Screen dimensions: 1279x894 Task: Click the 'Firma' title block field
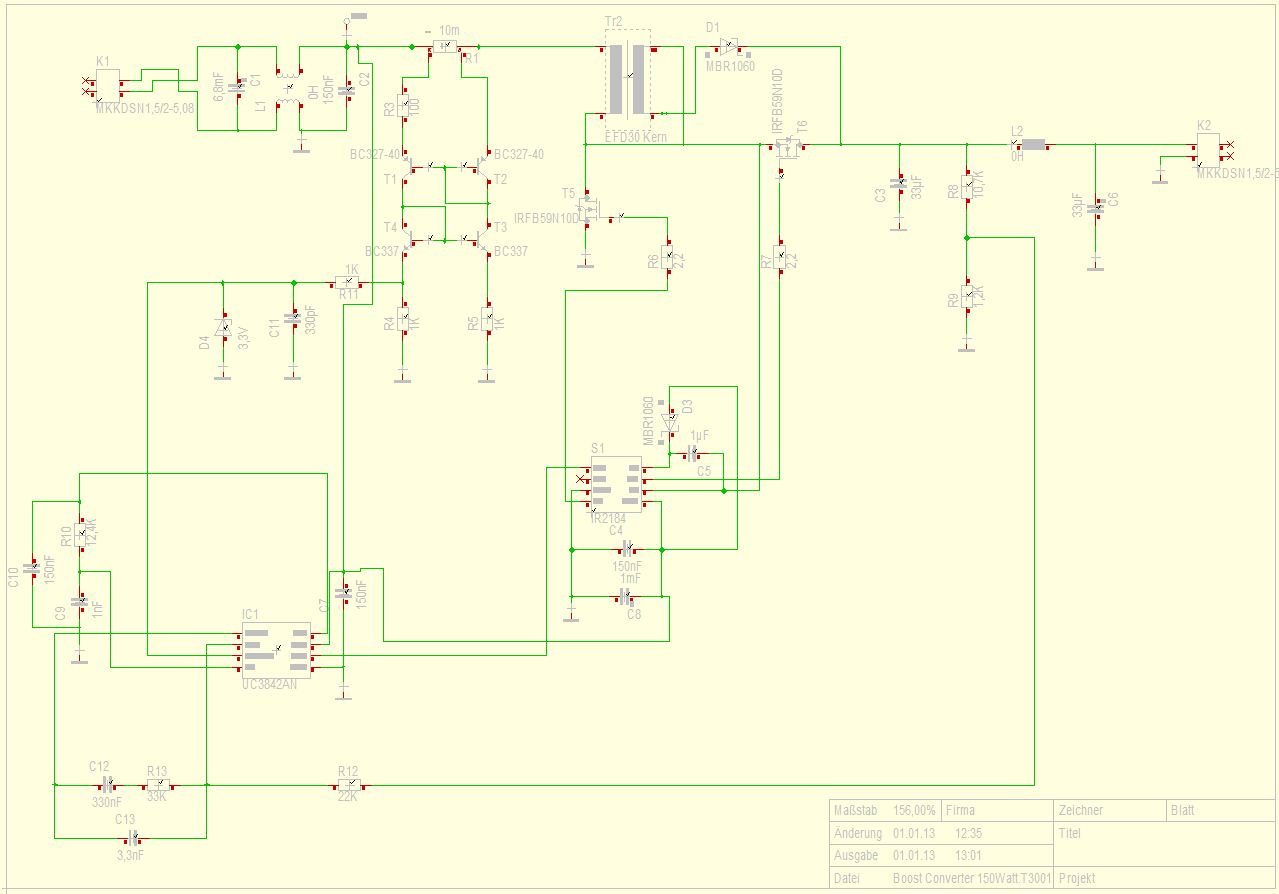coord(960,810)
